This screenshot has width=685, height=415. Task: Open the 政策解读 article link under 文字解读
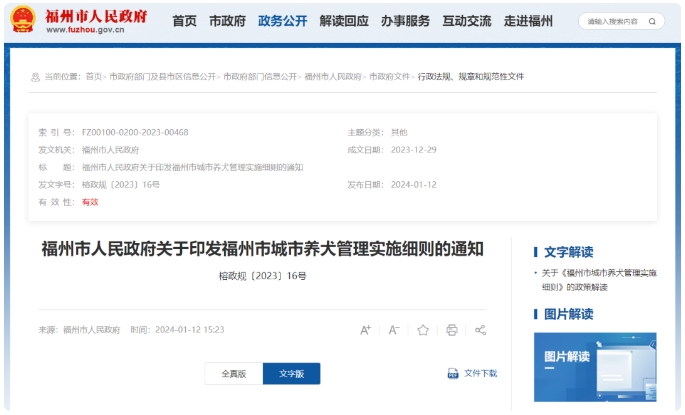click(599, 280)
